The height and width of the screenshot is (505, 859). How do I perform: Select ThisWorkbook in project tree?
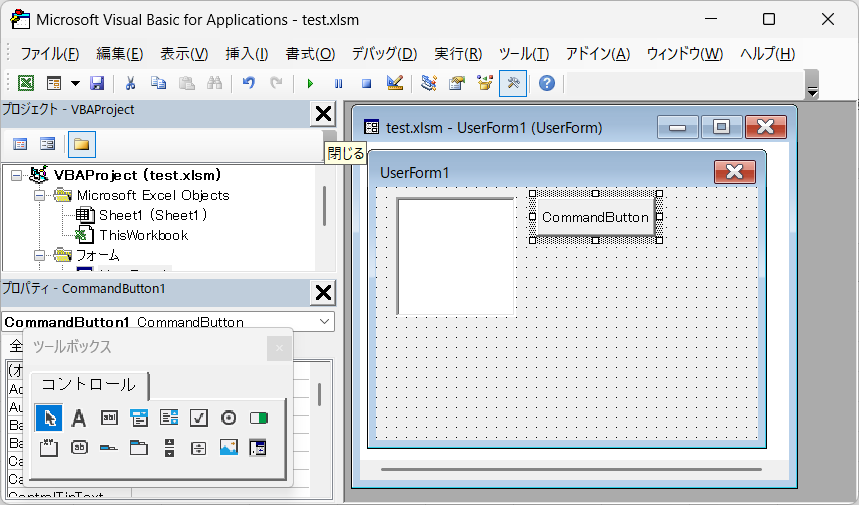coord(144,236)
